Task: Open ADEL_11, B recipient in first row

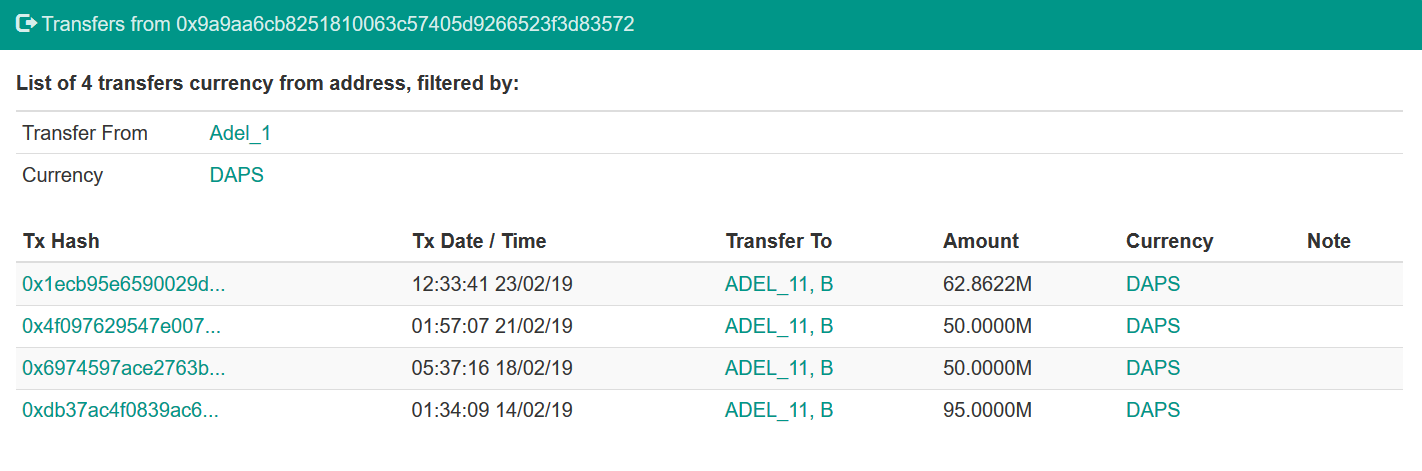Action: point(779,284)
